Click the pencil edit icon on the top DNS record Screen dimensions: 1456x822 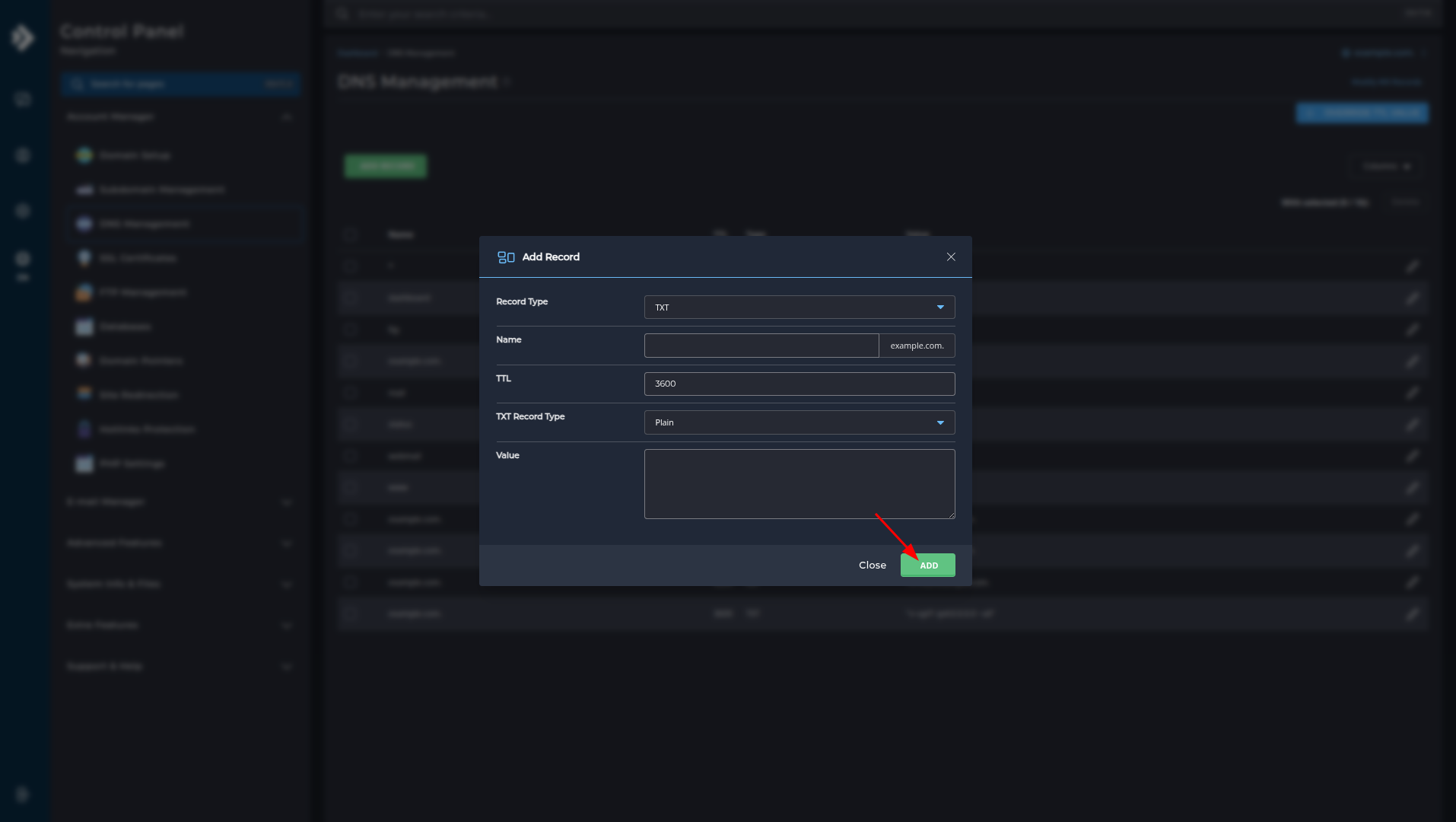click(x=1412, y=266)
